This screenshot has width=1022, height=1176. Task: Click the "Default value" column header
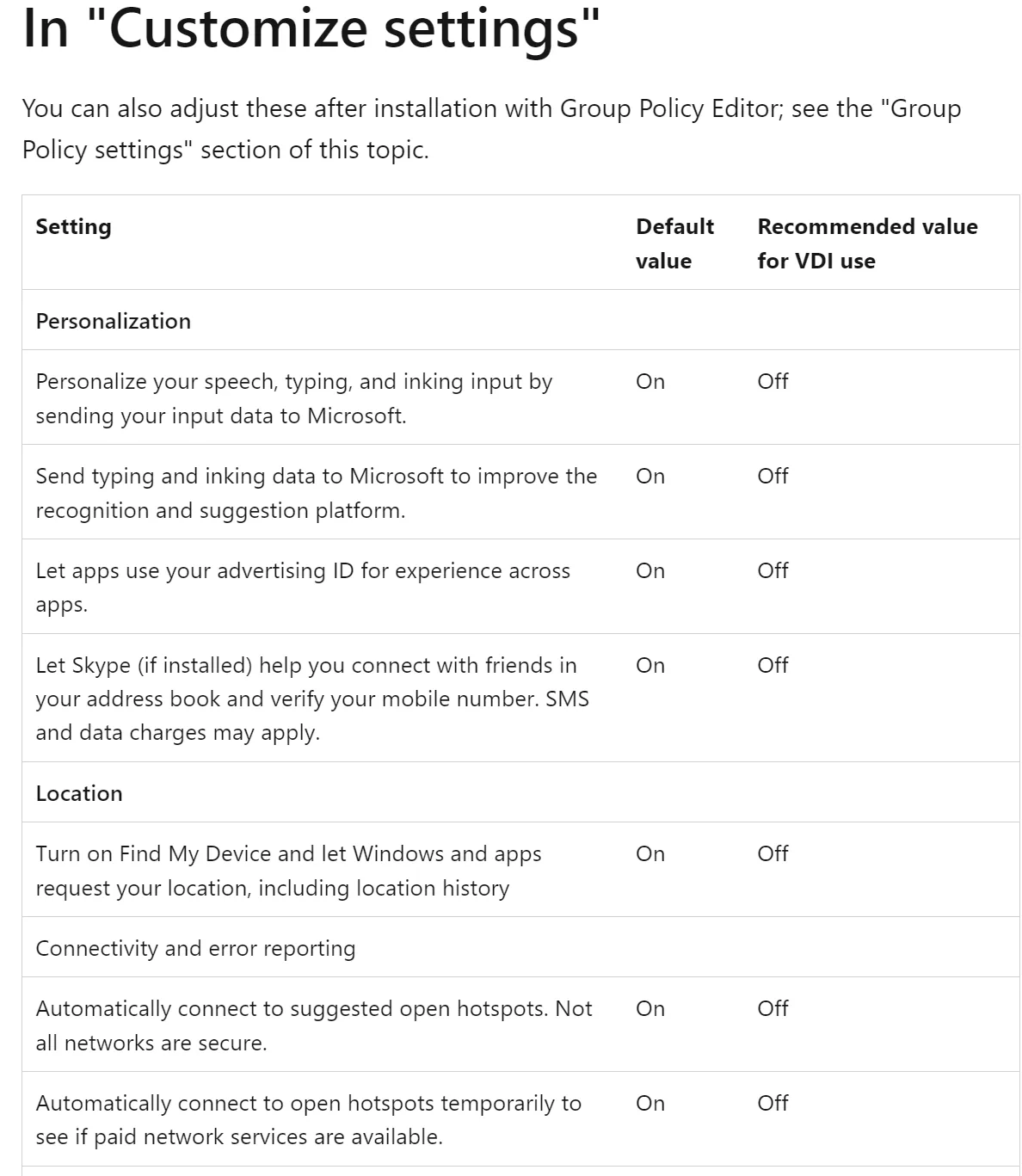[x=674, y=243]
